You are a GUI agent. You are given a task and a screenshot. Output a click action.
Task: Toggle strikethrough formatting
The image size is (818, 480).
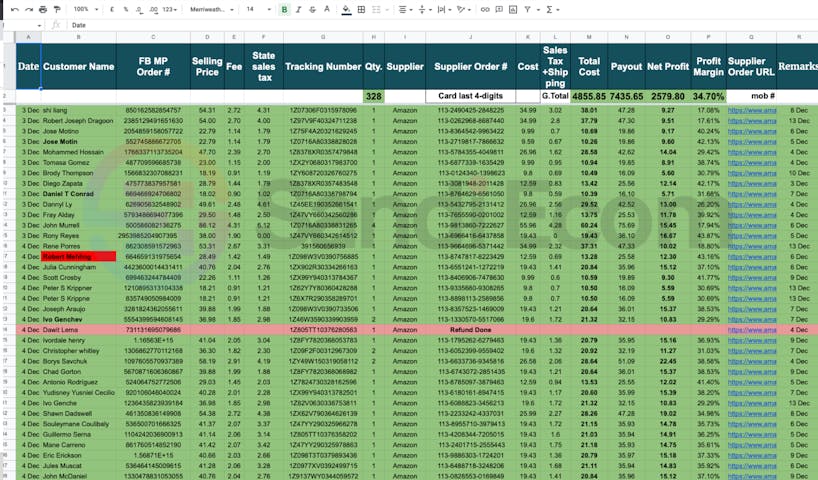coord(312,9)
